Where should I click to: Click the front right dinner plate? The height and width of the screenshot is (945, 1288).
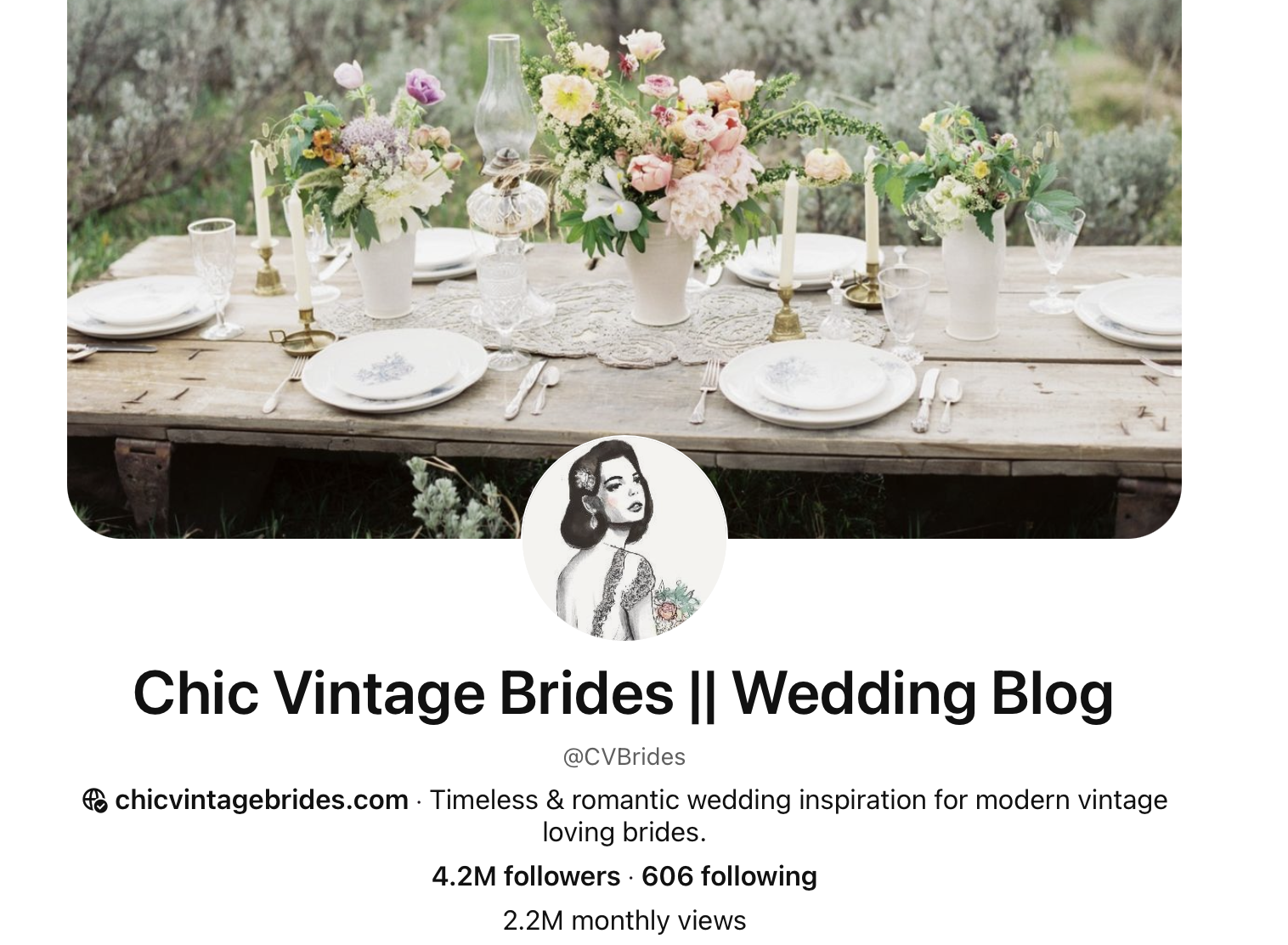(817, 381)
